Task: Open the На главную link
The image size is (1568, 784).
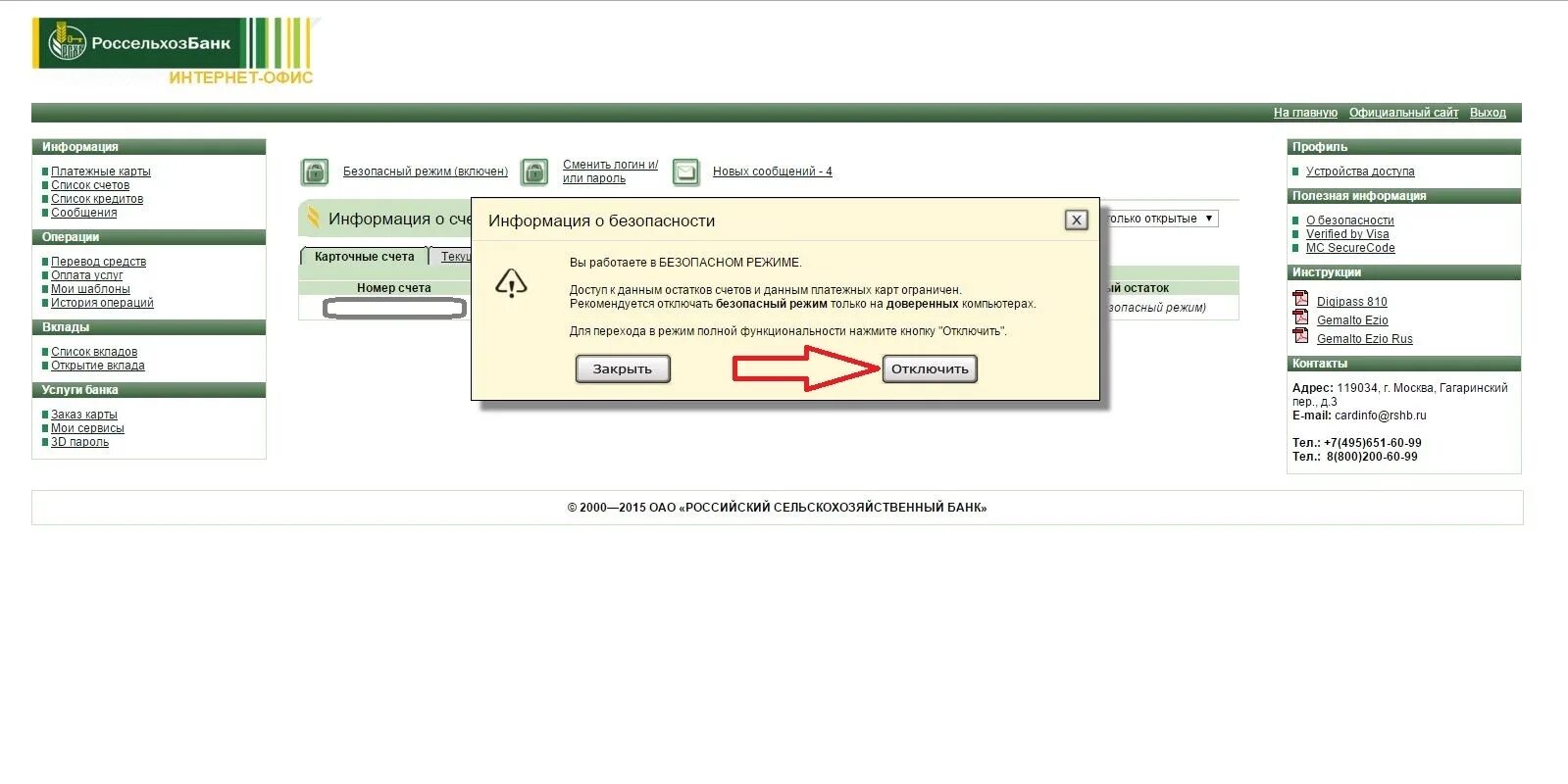Action: pos(1305,113)
